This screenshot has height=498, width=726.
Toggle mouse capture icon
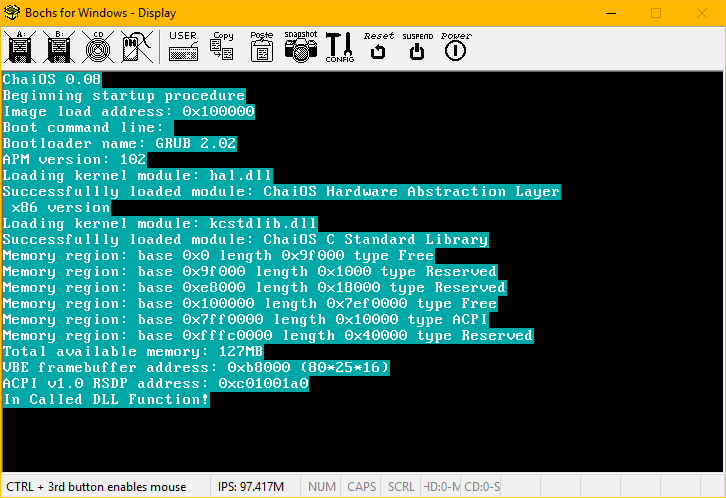coord(137,47)
